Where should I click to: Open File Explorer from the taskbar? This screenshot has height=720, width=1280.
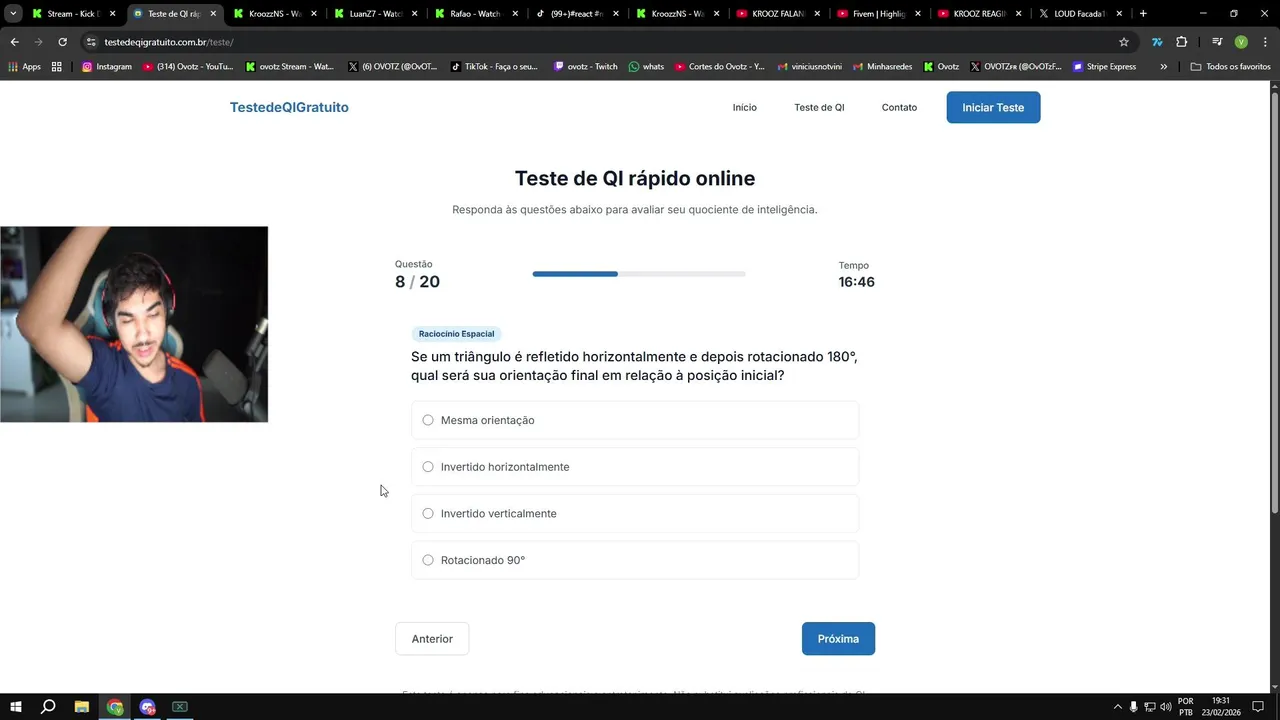click(x=82, y=707)
